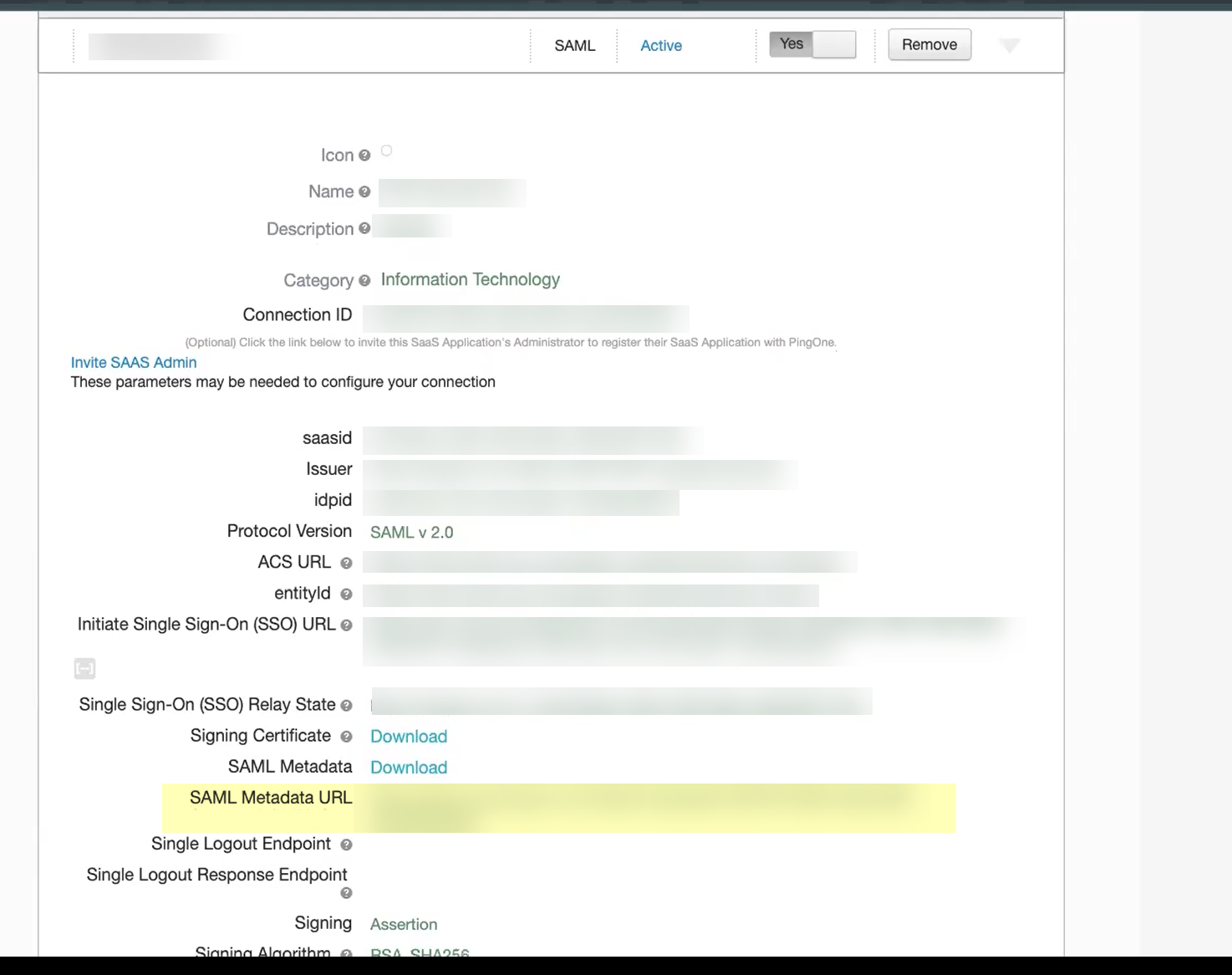Open help for SSO Relay State
The image size is (1232, 975).
(346, 706)
